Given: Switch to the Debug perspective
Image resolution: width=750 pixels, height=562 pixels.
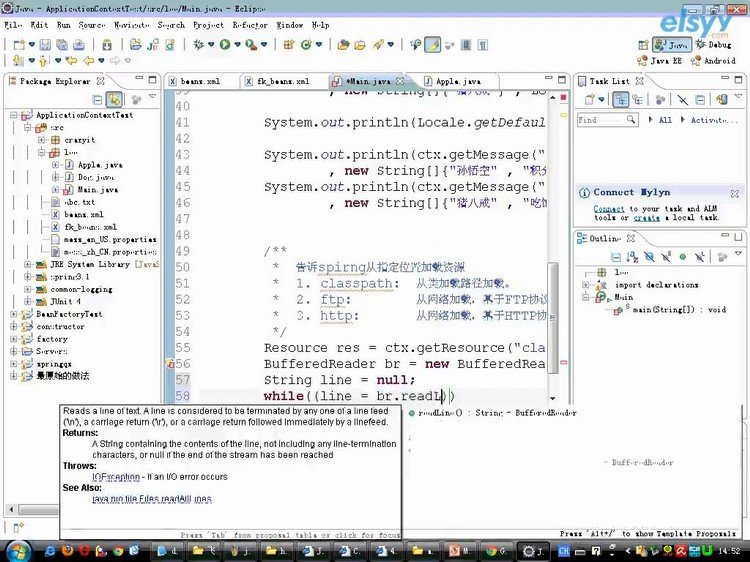Looking at the screenshot, I should click(x=714, y=44).
